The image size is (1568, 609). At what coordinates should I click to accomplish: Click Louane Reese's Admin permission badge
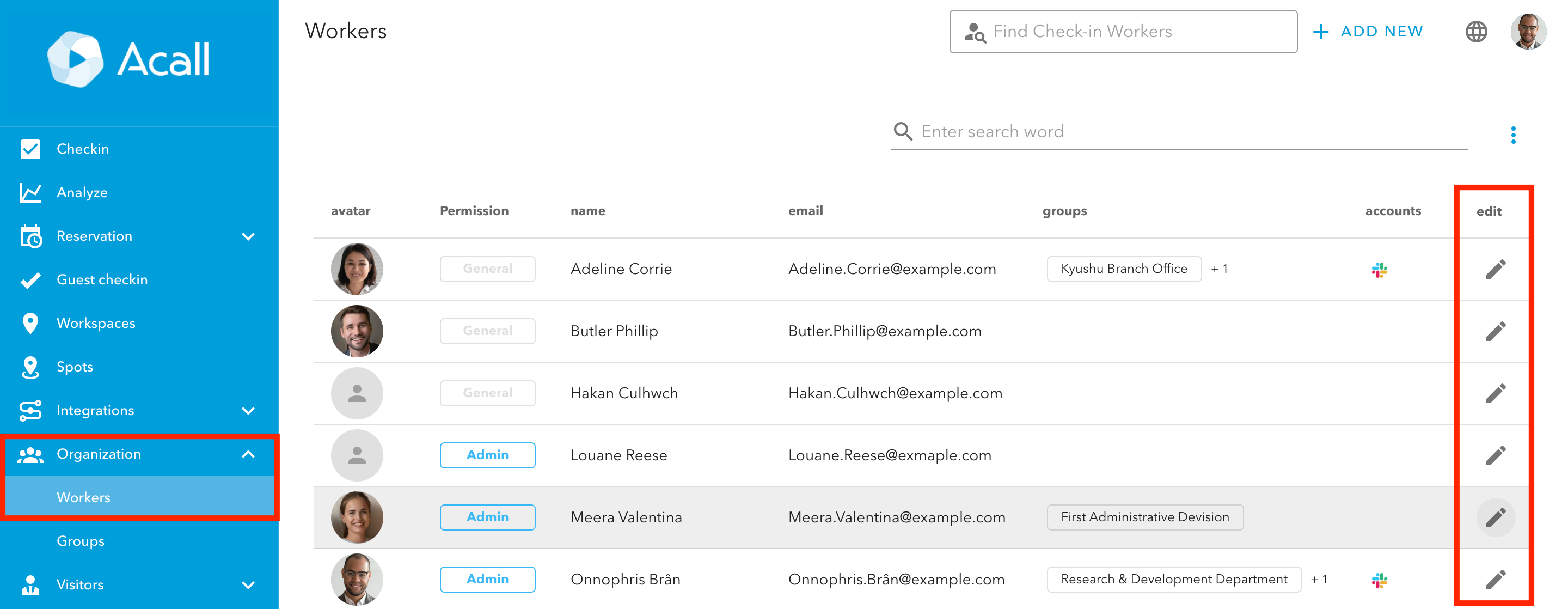coord(488,455)
